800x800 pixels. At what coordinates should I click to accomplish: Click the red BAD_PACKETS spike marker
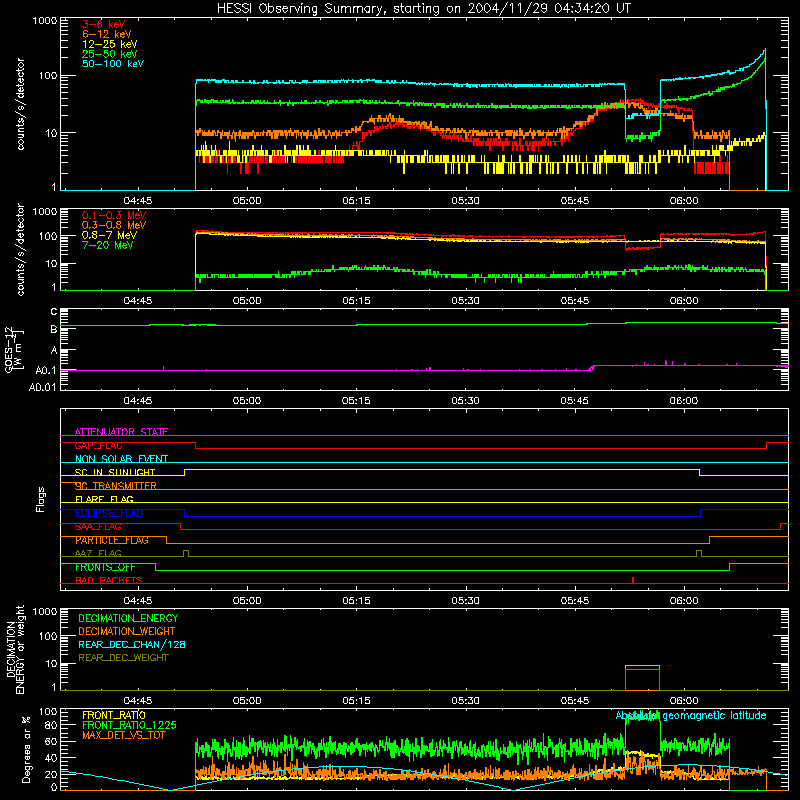pos(633,580)
